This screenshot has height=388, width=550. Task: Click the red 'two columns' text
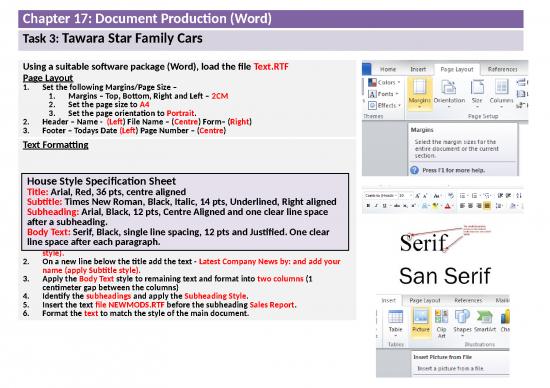coord(280,279)
